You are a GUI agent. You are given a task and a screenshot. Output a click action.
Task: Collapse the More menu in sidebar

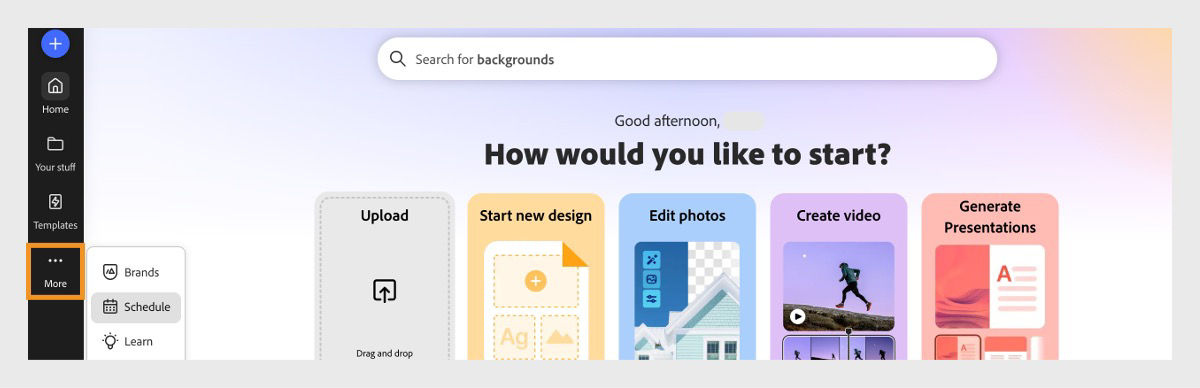55,271
